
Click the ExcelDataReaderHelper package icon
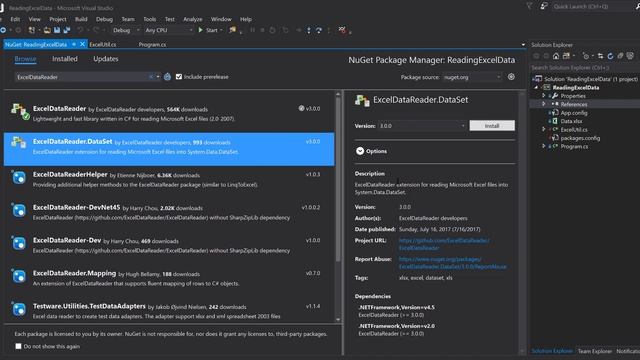pos(19,177)
